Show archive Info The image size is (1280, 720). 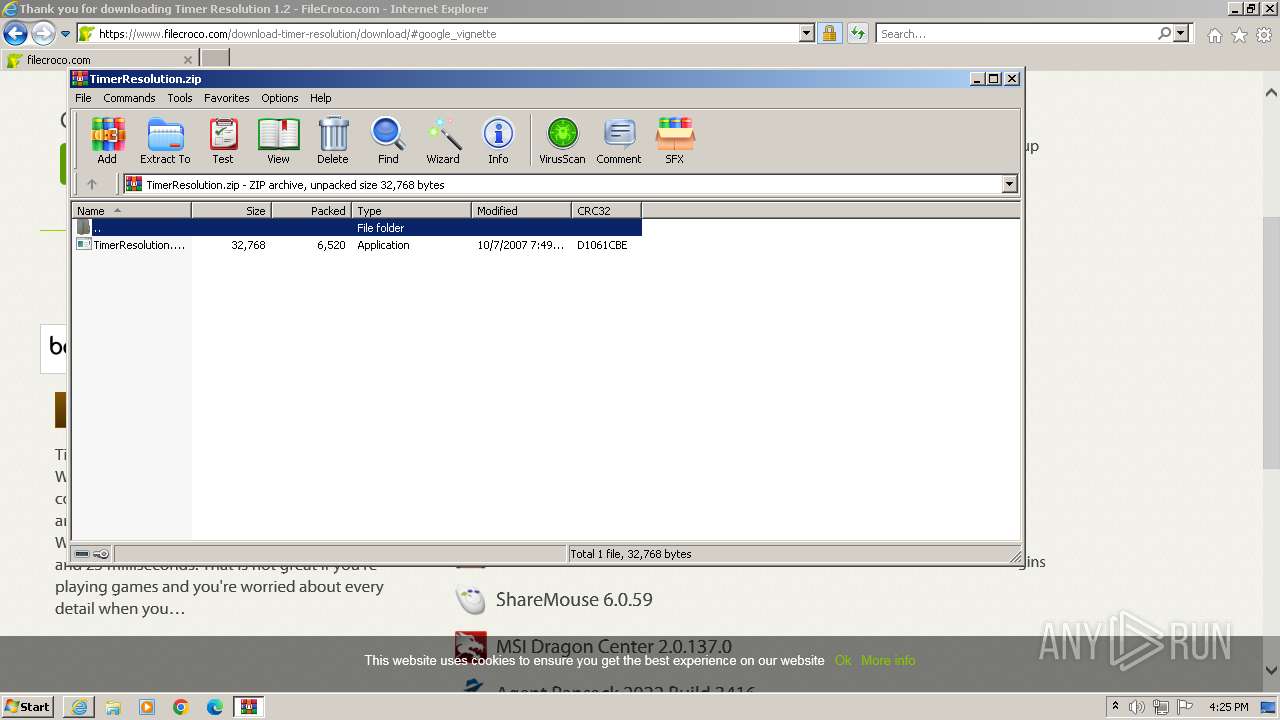(x=498, y=141)
